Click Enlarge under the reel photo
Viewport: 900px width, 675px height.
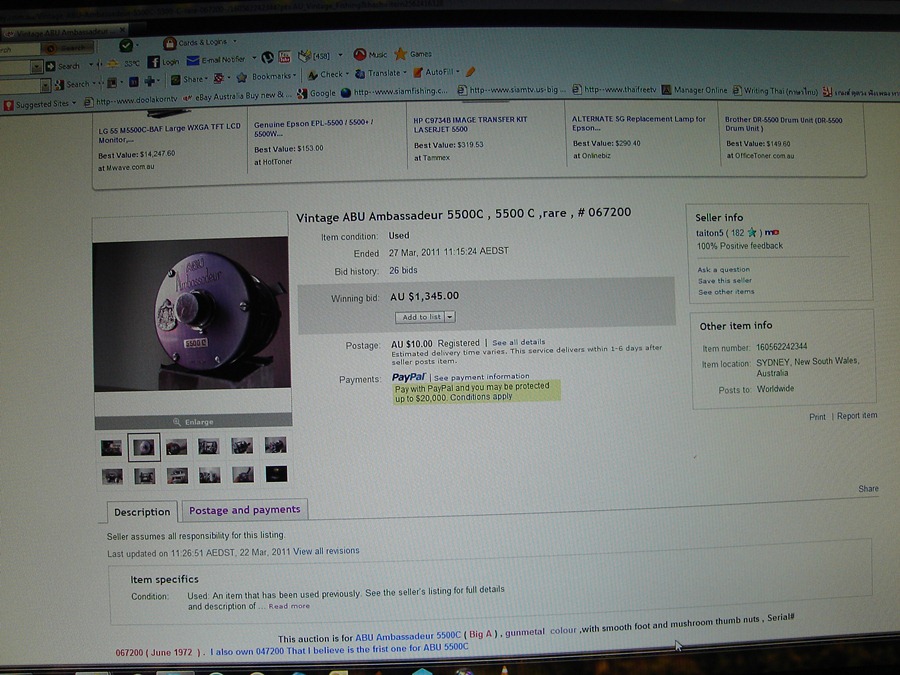193,422
